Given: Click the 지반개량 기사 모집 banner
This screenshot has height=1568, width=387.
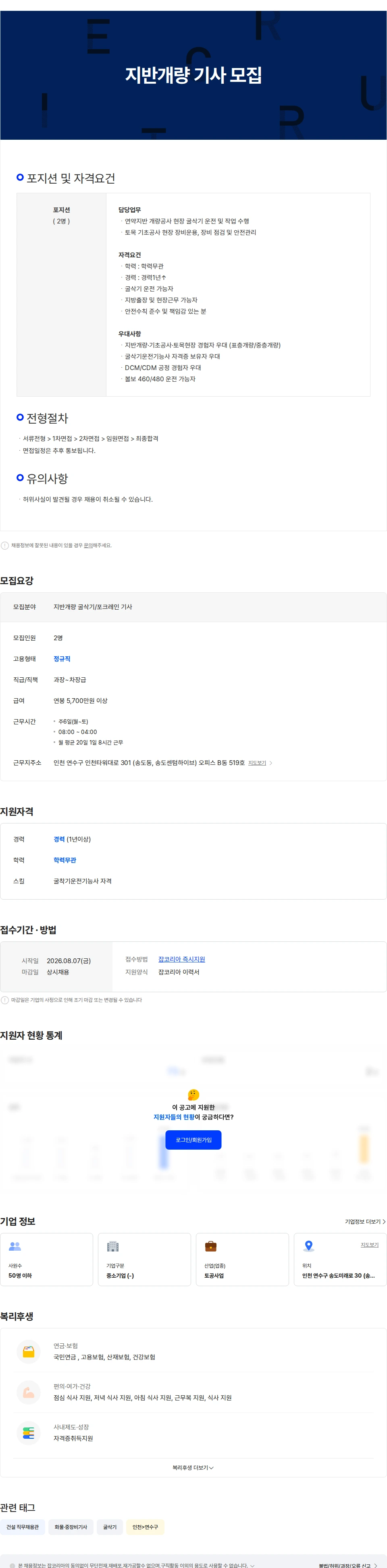Looking at the screenshot, I should [x=193, y=75].
